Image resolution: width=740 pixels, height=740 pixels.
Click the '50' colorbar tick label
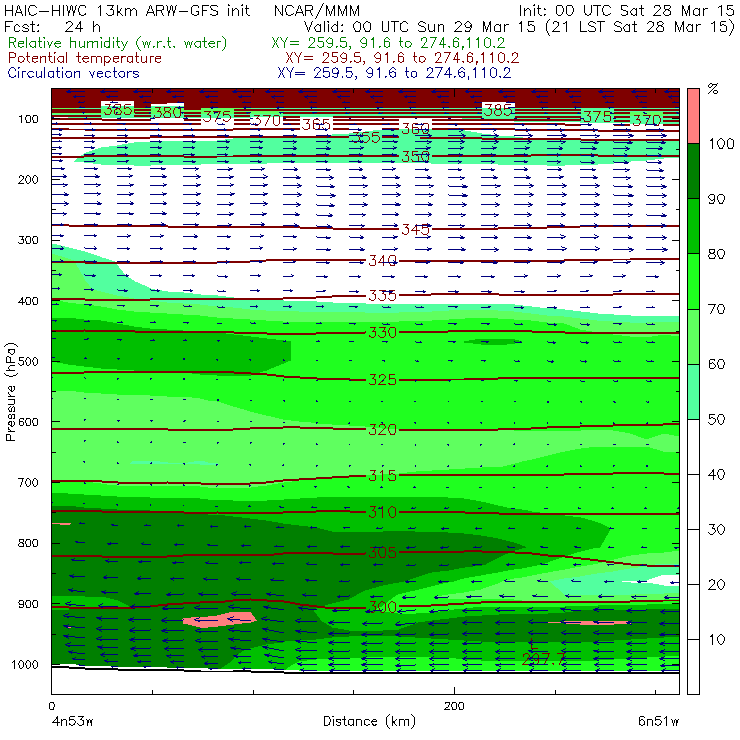(716, 420)
